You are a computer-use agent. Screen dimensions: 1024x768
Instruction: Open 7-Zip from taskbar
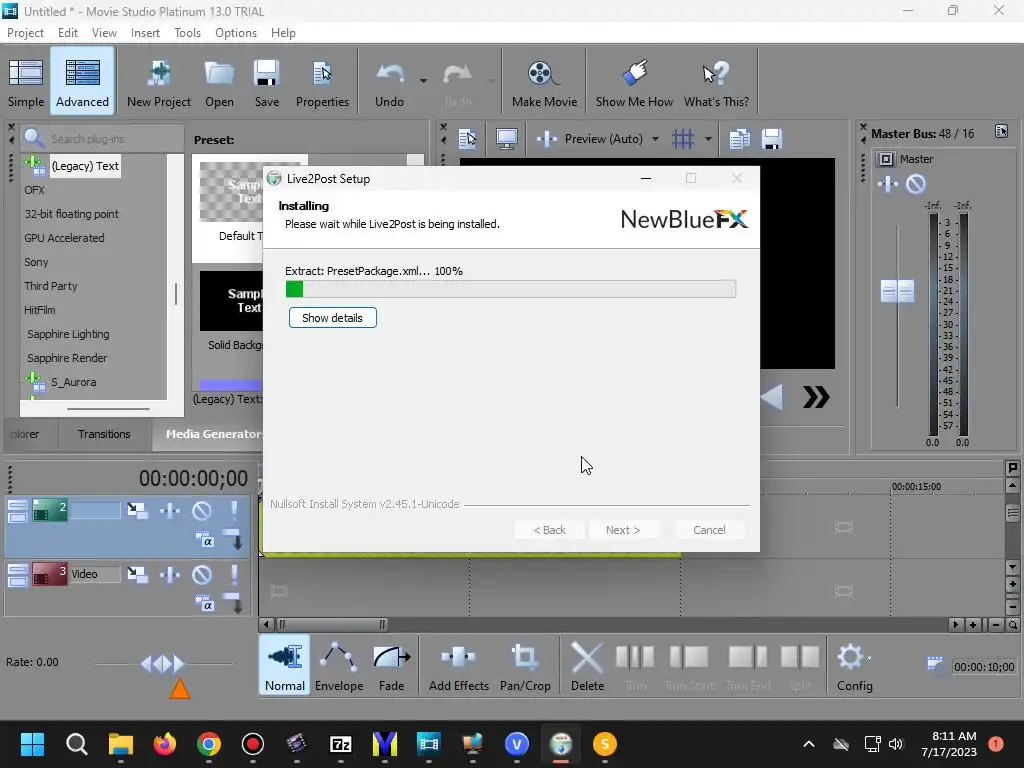(341, 744)
